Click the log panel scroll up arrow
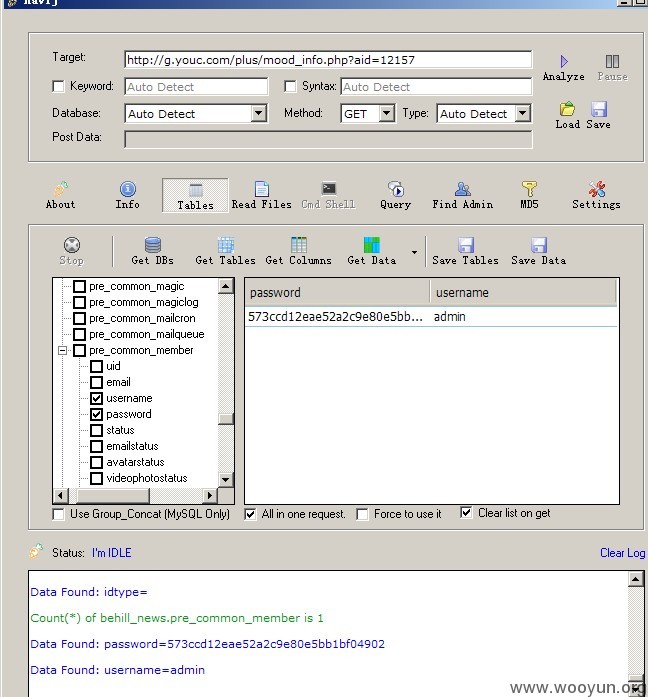648x697 pixels. coord(636,579)
